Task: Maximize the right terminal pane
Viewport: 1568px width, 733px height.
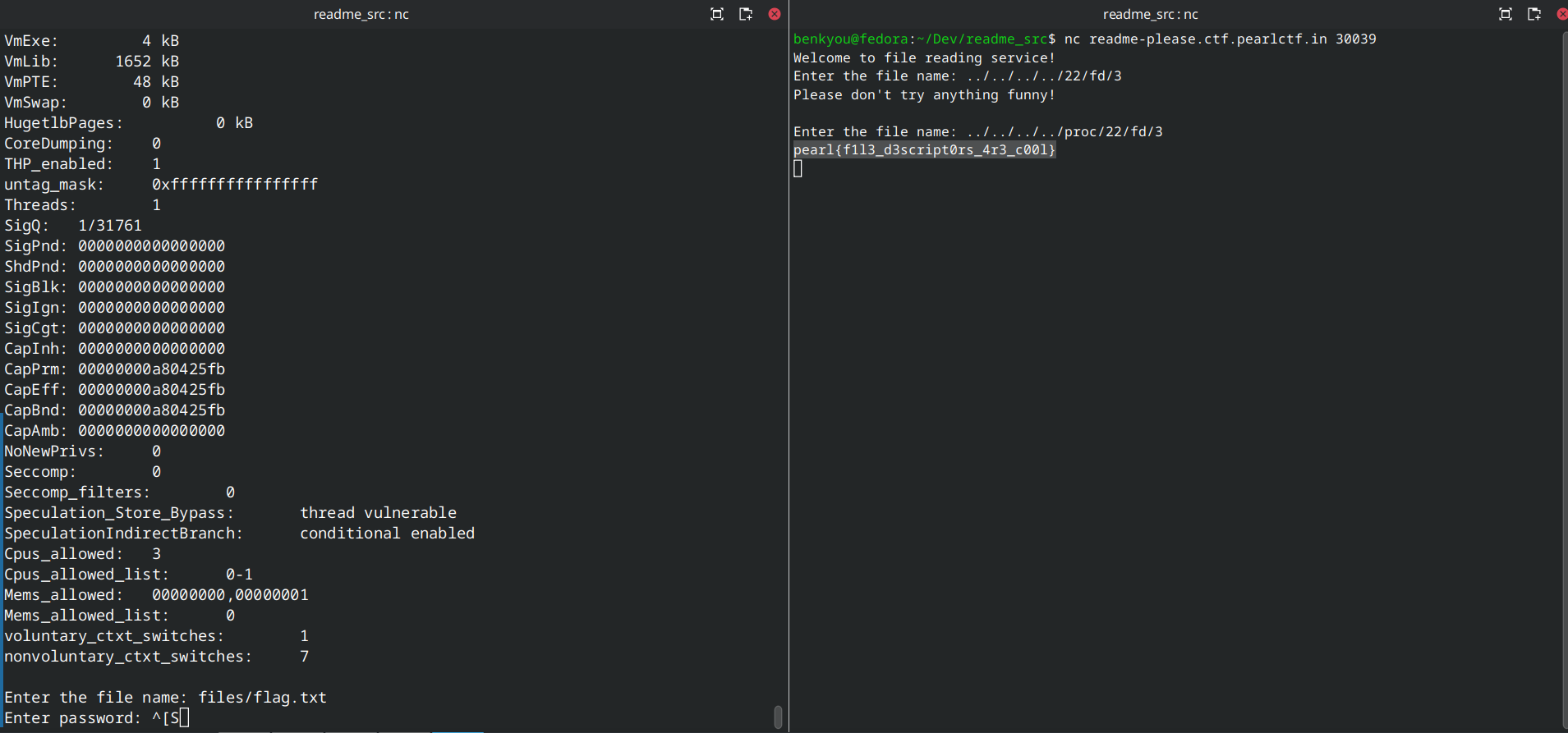Action: coord(1505,14)
